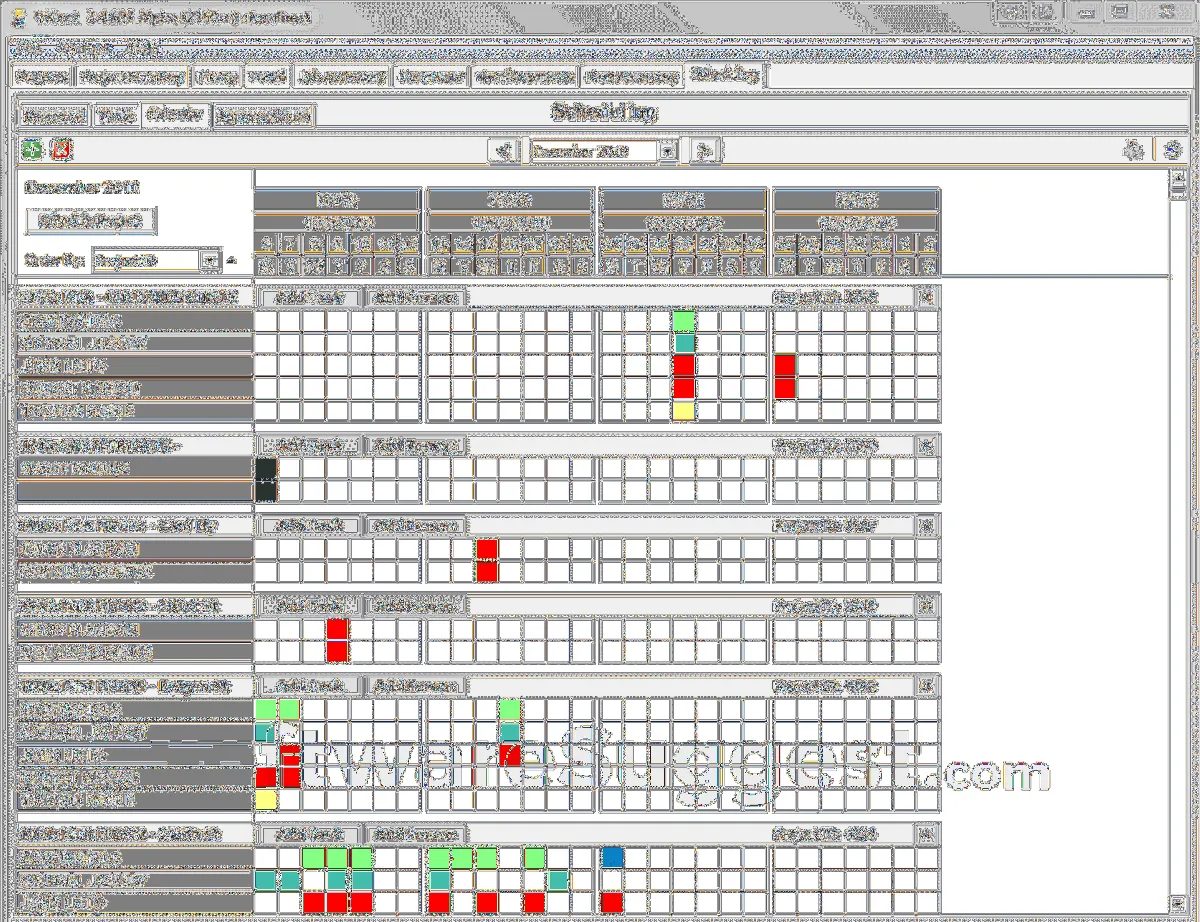Click the gear-like icon near the toolbar's right end

click(x=1133, y=150)
